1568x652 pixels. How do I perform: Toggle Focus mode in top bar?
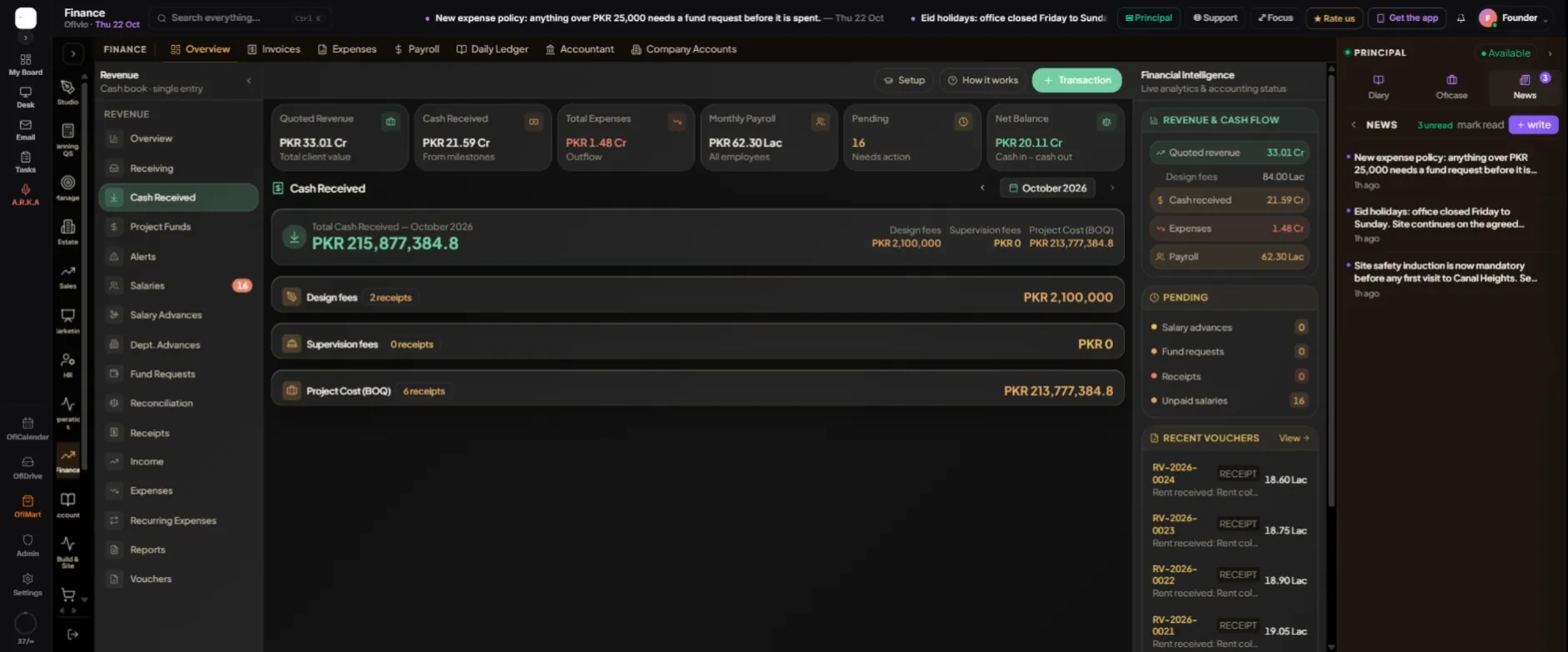pos(1276,18)
